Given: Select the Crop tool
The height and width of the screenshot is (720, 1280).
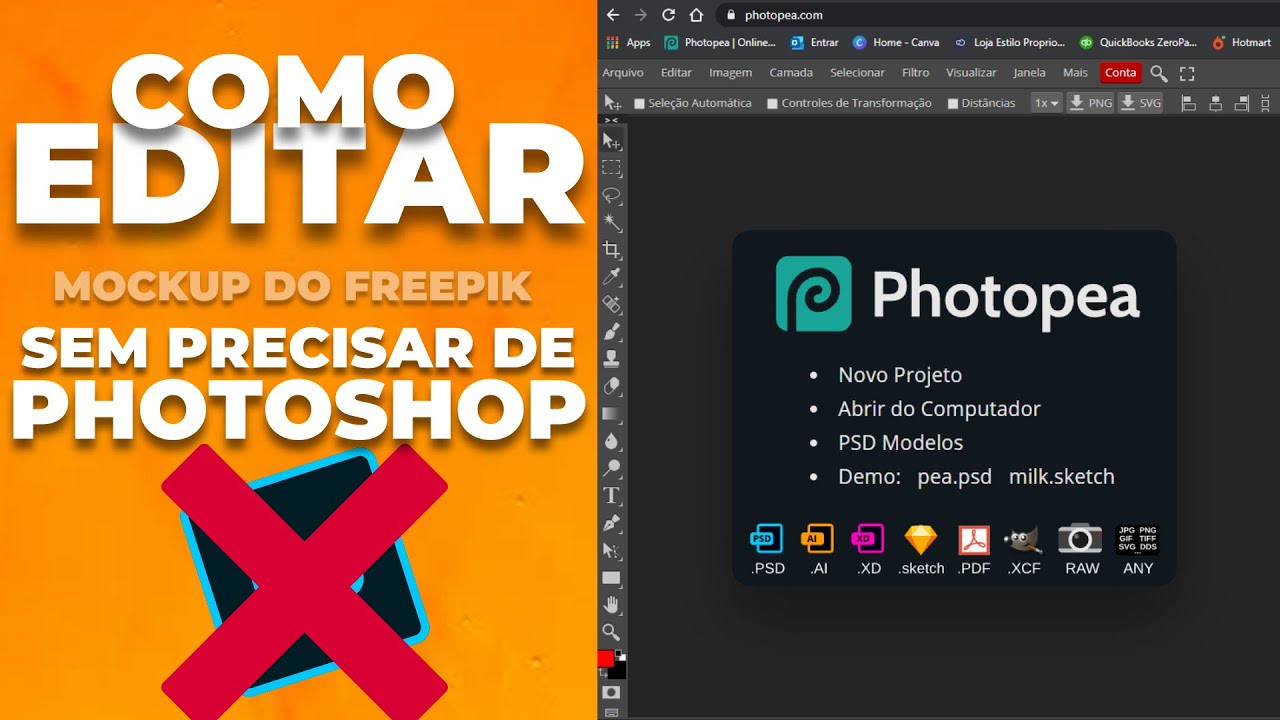Looking at the screenshot, I should point(611,250).
